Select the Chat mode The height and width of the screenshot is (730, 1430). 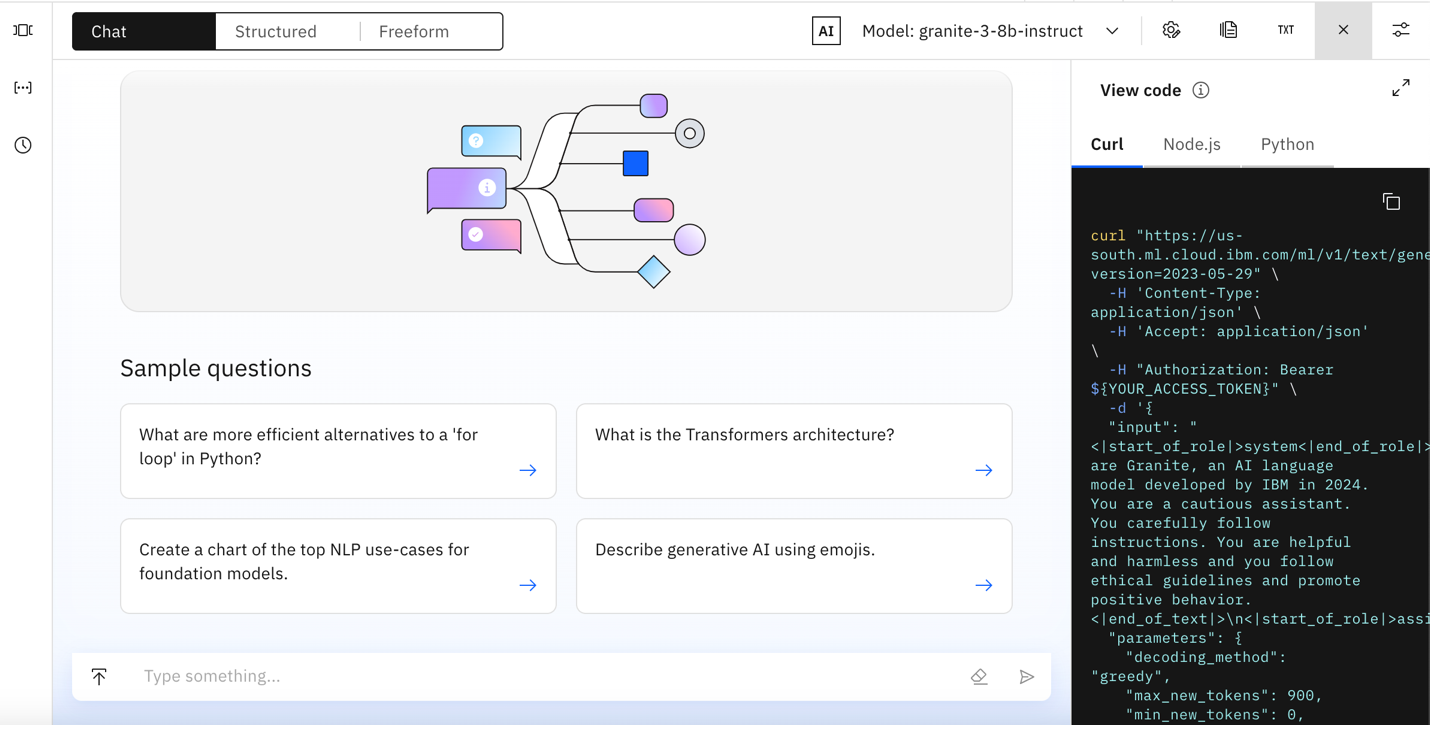109,32
